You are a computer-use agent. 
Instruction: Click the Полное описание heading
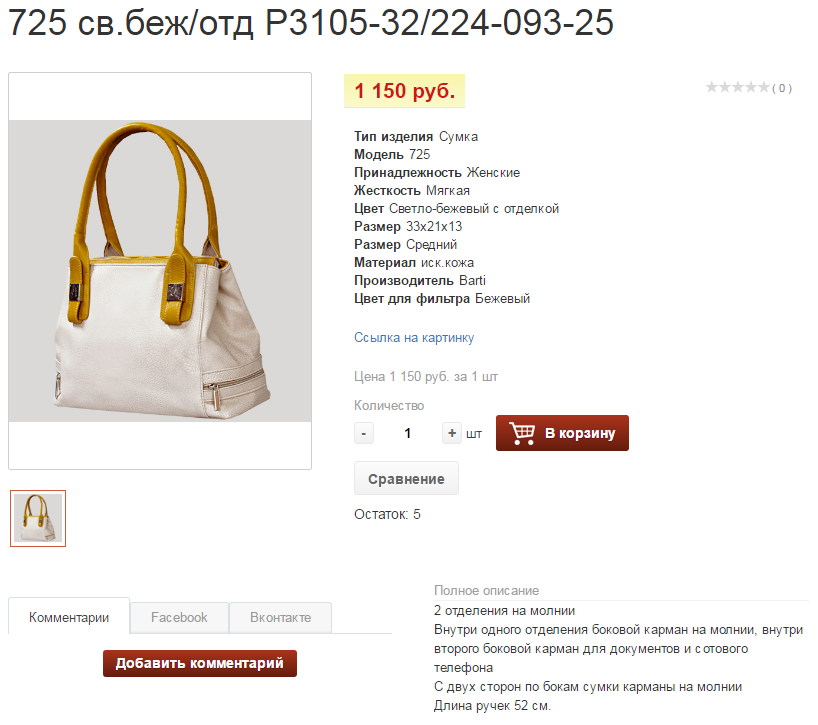pos(486,590)
